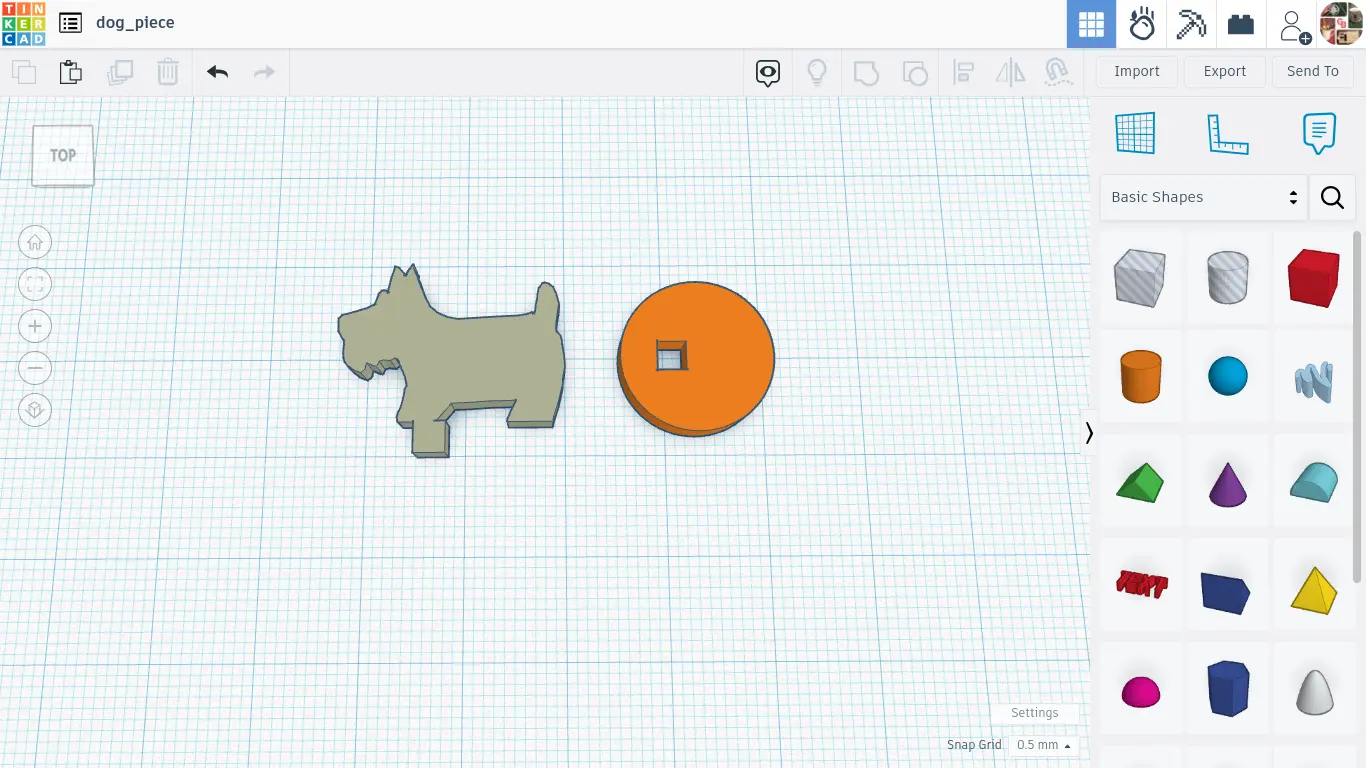This screenshot has width=1366, height=768.
Task: Switch to the Bricks view
Action: tap(1241, 24)
